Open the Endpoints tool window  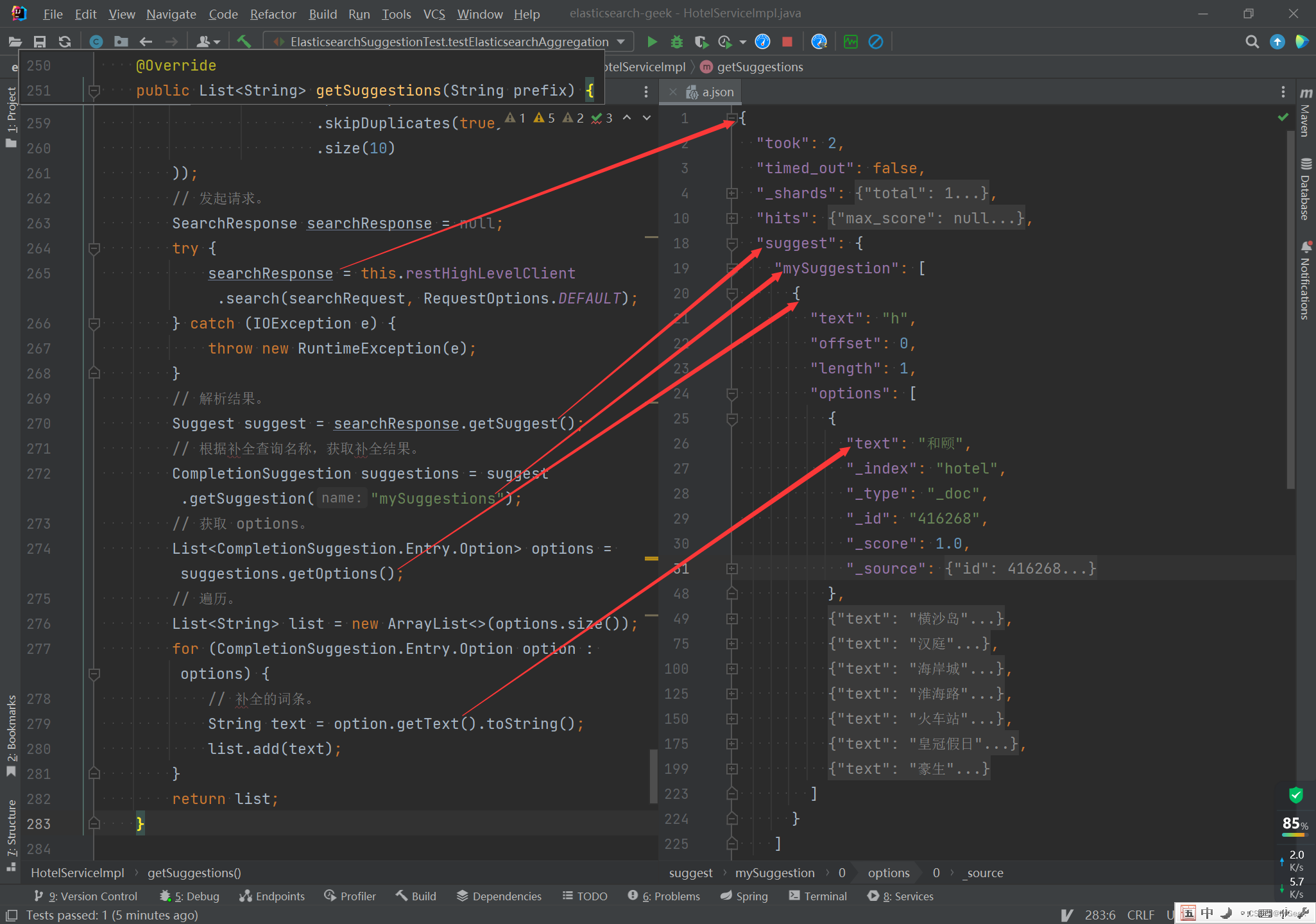point(272,896)
